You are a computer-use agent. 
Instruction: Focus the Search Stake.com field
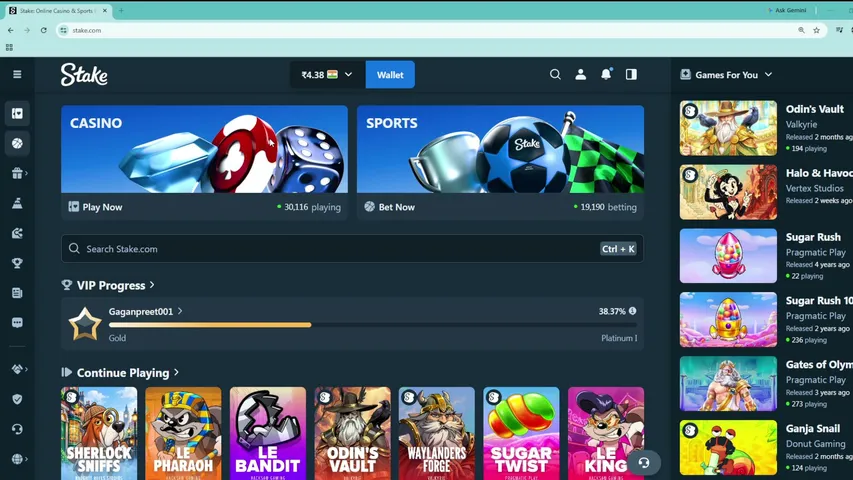click(x=353, y=249)
